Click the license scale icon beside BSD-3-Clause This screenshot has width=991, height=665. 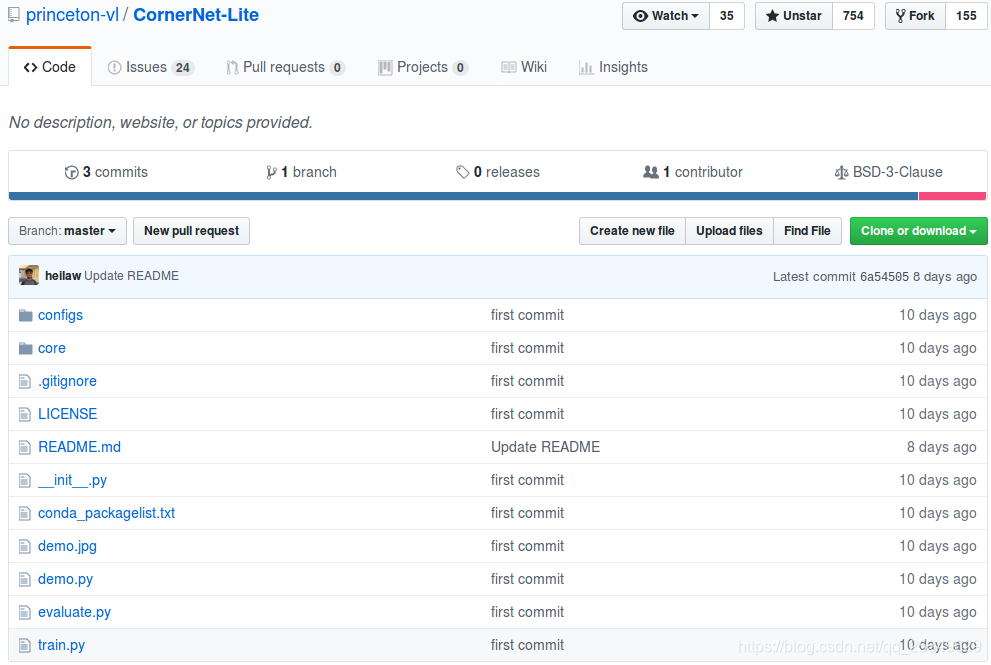(841, 173)
